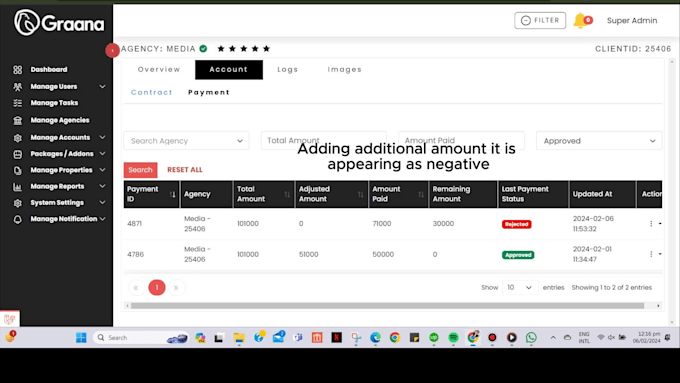Image resolution: width=680 pixels, height=383 pixels.
Task: Expand Manage Notification chevron
Action: coord(102,219)
